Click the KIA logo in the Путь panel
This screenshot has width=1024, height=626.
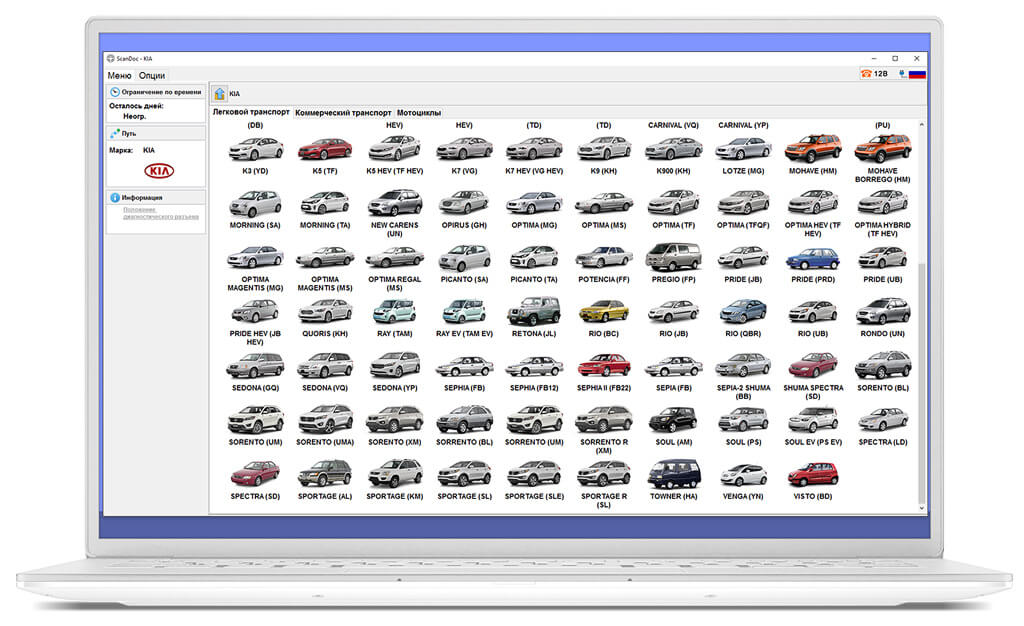tap(159, 171)
